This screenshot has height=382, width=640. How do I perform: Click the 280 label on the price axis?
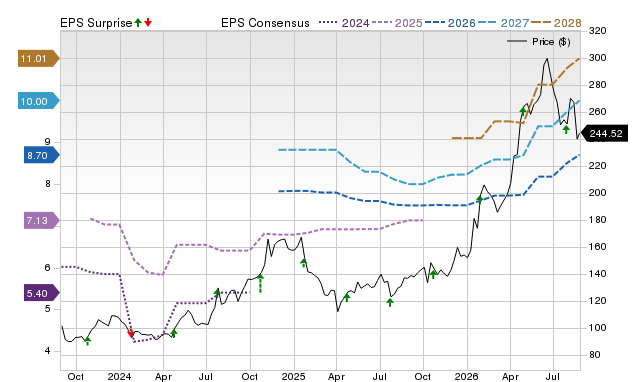tap(597, 84)
